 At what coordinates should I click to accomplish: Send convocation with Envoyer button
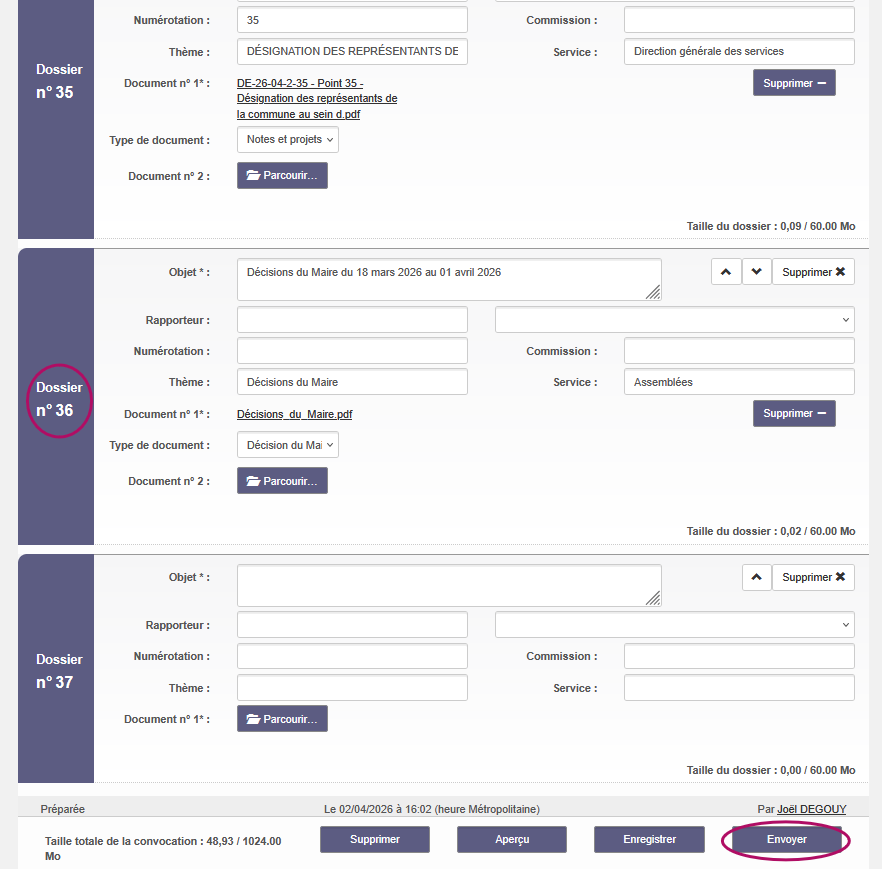tap(786, 839)
